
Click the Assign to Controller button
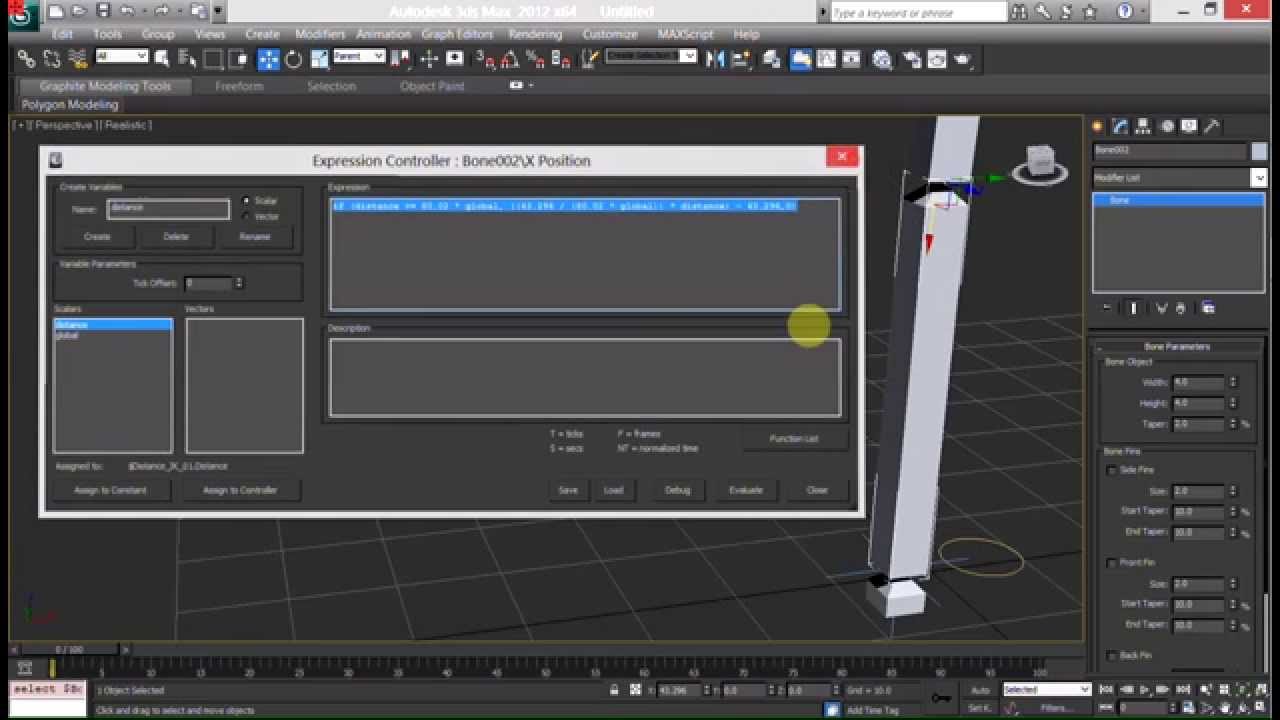pyautogui.click(x=240, y=490)
